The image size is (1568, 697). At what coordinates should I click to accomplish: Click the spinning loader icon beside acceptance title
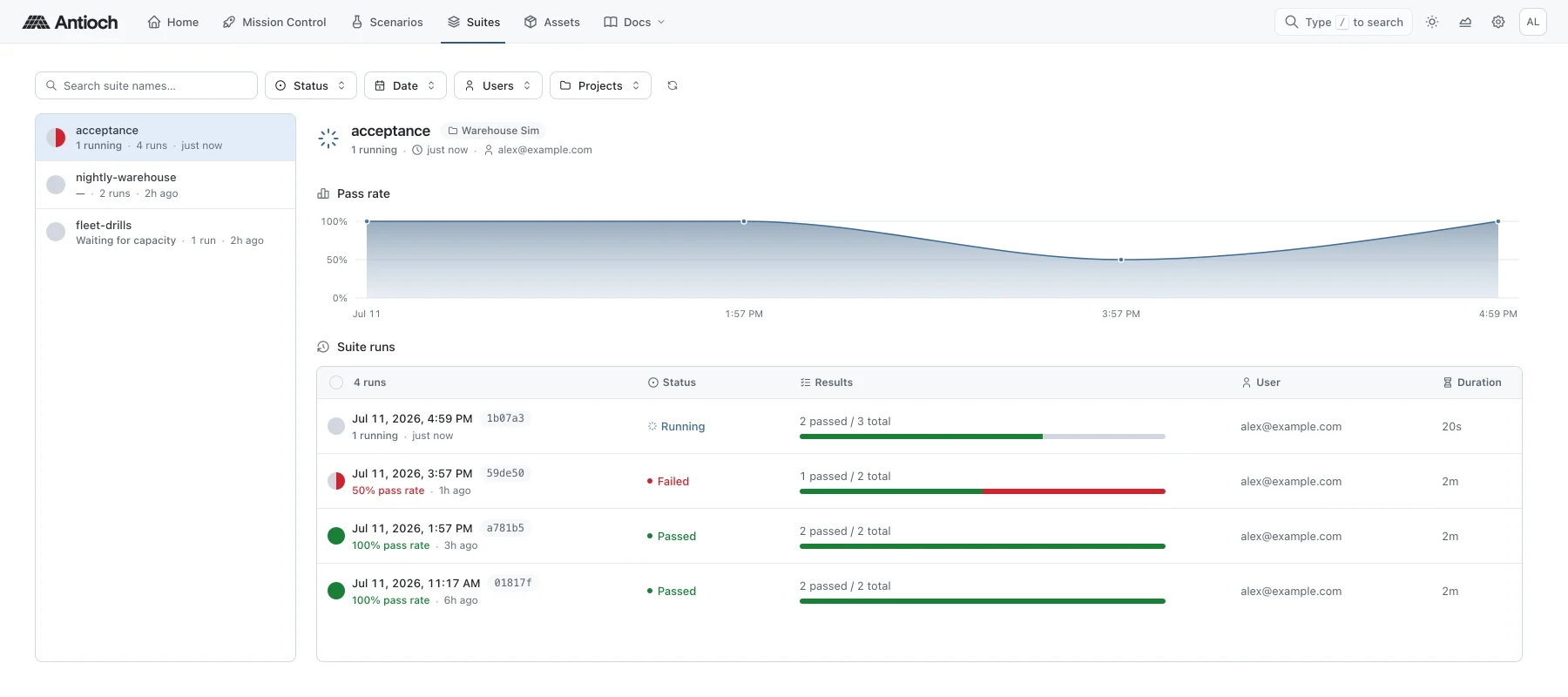coord(328,139)
